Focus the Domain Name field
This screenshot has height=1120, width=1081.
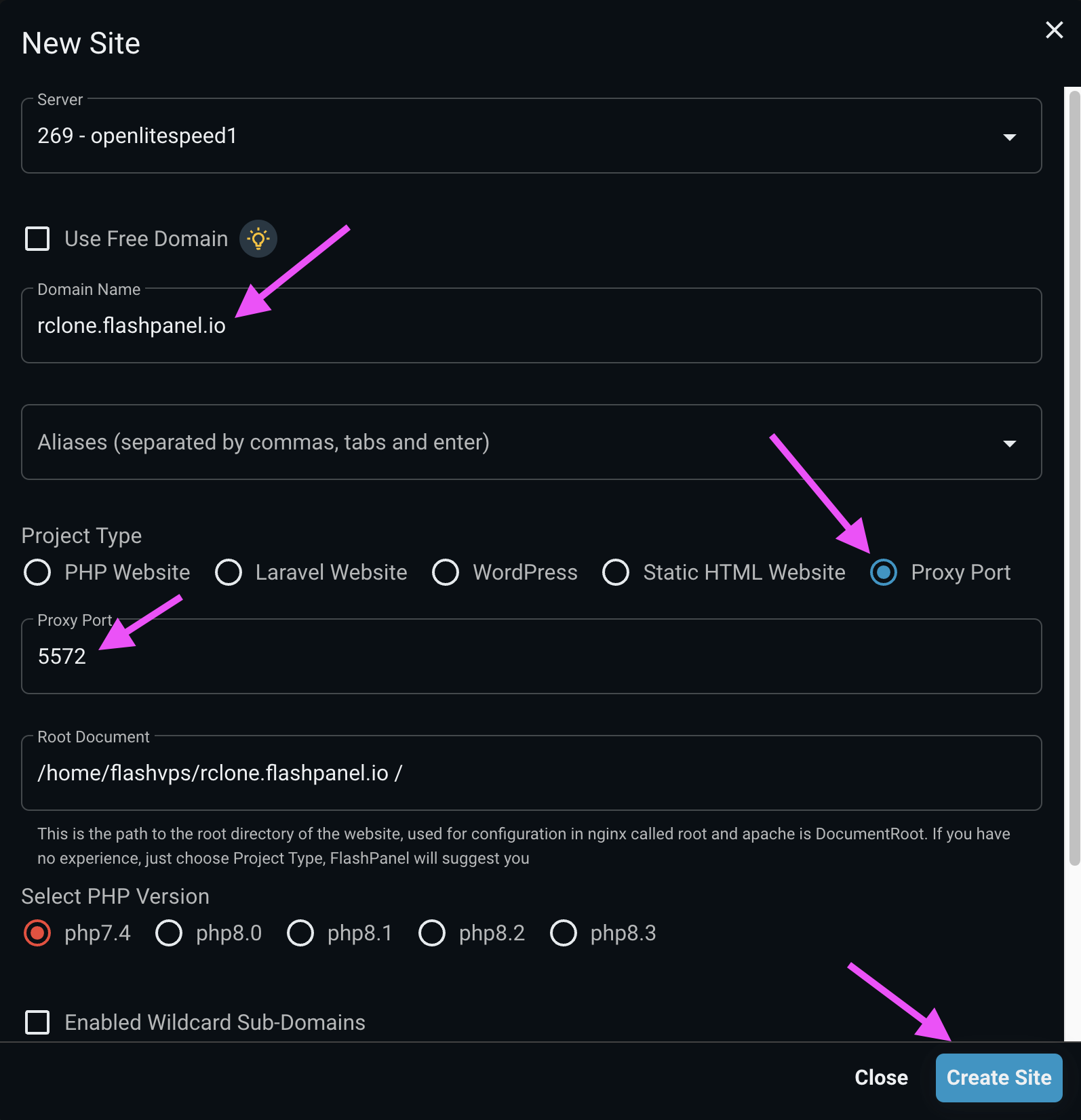pos(531,326)
